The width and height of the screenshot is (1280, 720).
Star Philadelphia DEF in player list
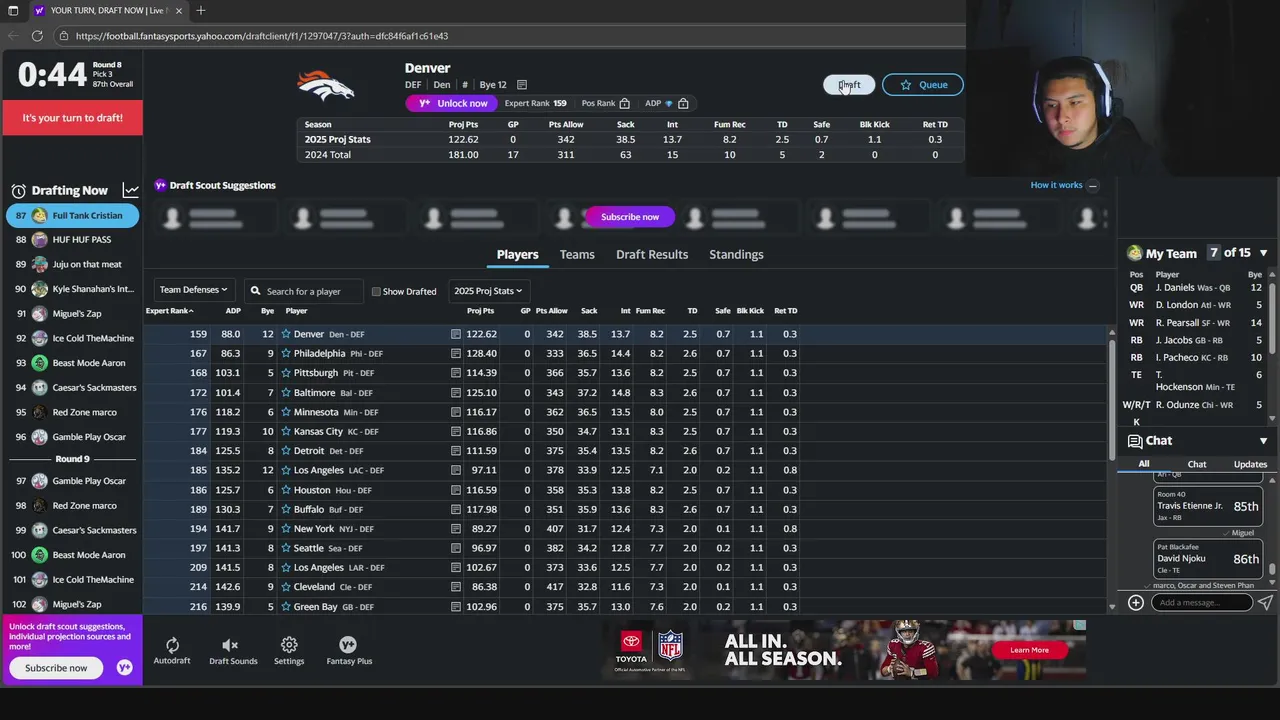[285, 354]
